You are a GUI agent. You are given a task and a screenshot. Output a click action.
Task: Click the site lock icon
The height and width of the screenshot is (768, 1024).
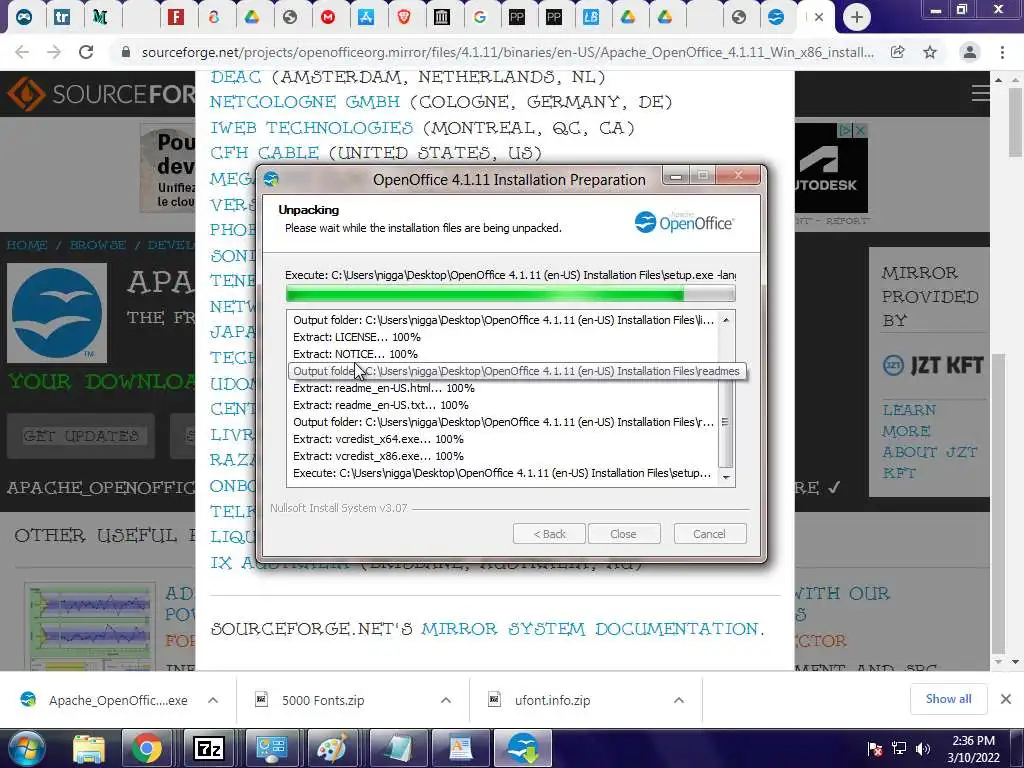[x=126, y=52]
